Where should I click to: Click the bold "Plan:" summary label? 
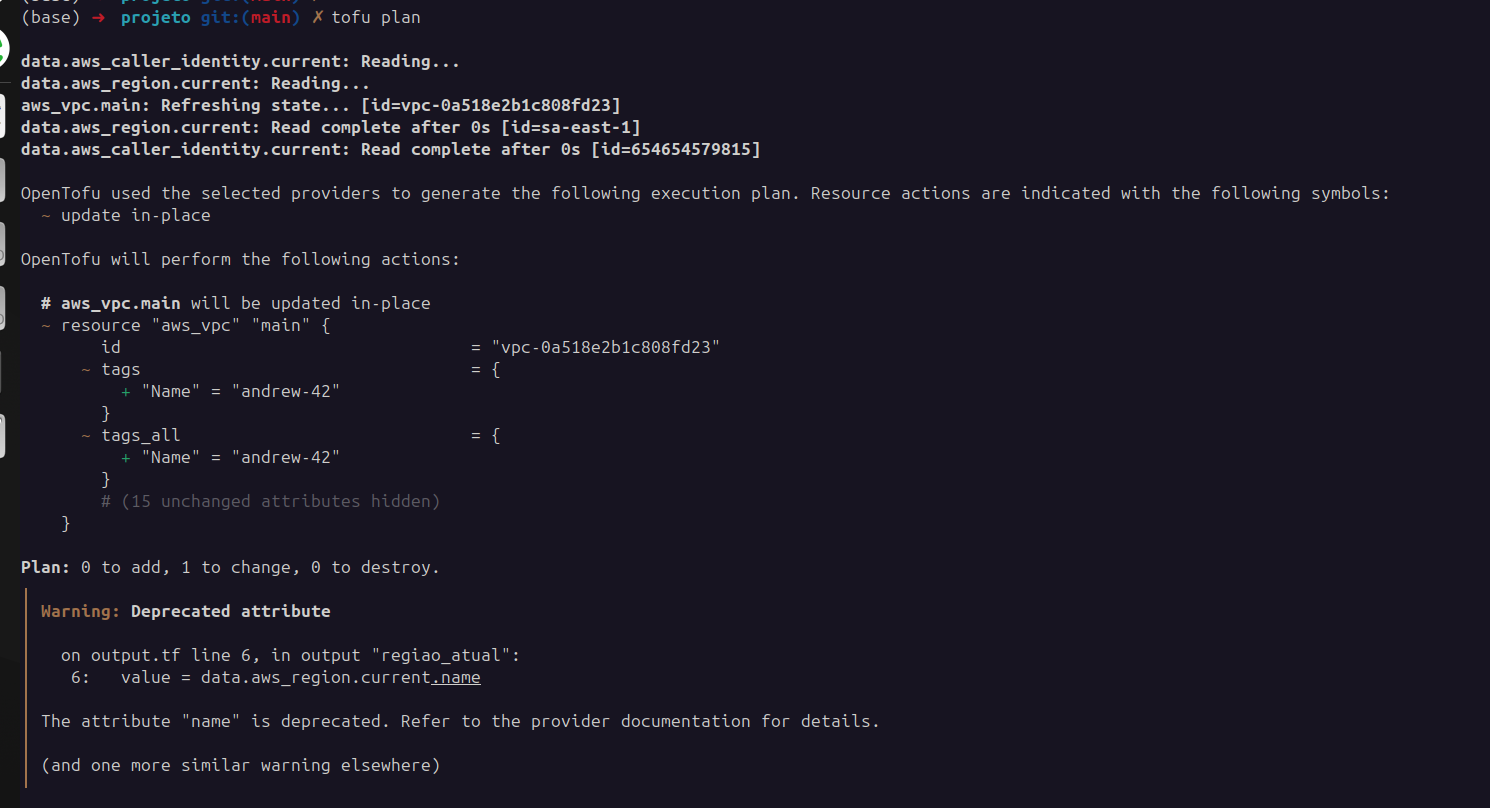(45, 567)
